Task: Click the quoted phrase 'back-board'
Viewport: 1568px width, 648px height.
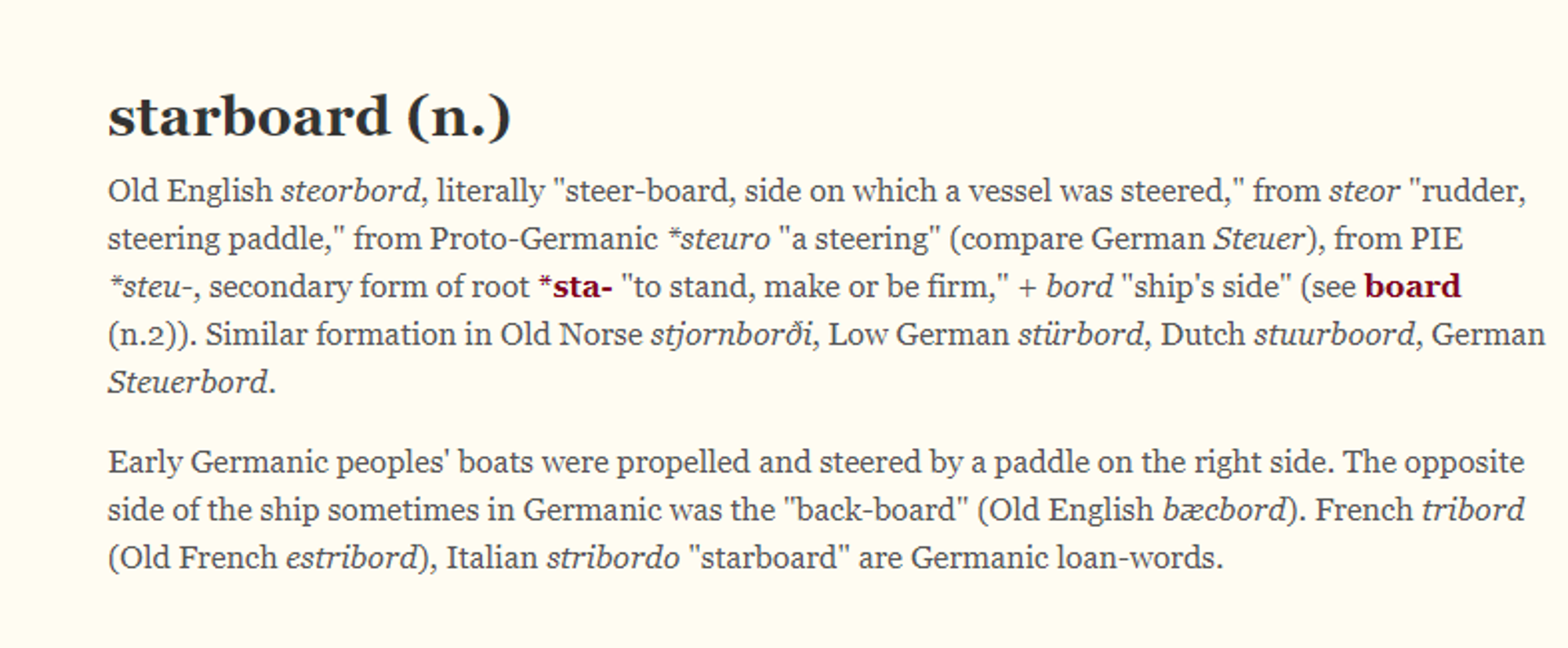Action: 875,510
